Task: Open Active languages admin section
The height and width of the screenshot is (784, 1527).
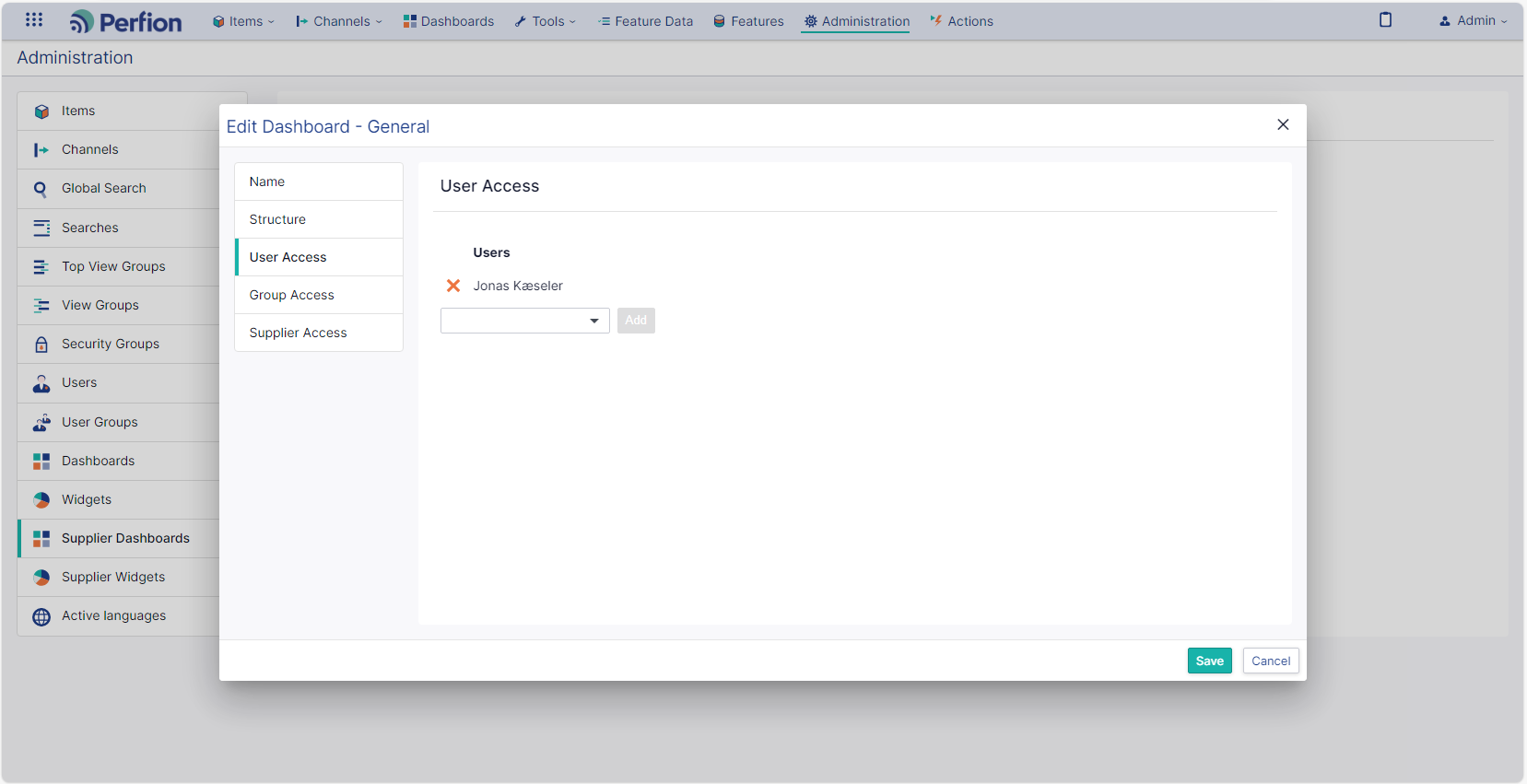Action: point(118,616)
